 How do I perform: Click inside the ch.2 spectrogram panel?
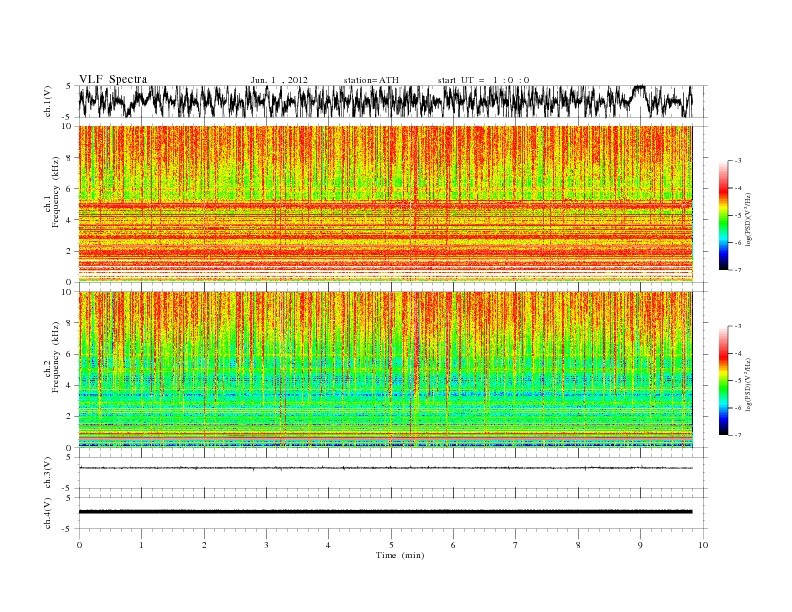[x=385, y=369]
